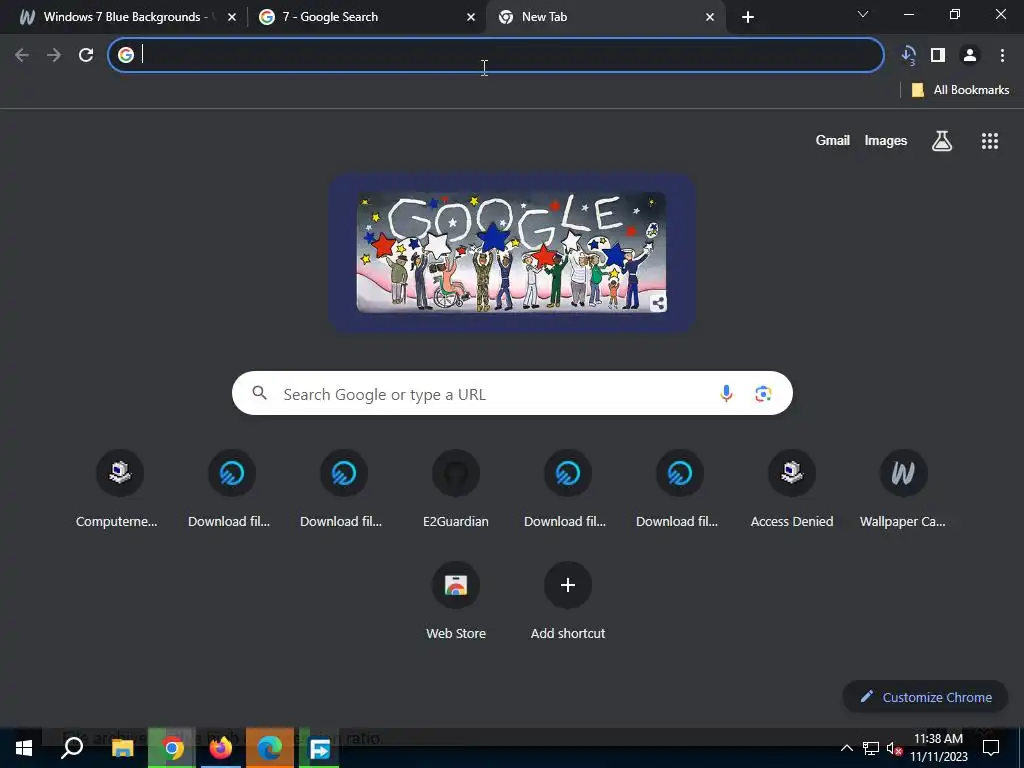Open the muted volume tray icon
The height and width of the screenshot is (768, 1024).
click(x=894, y=748)
